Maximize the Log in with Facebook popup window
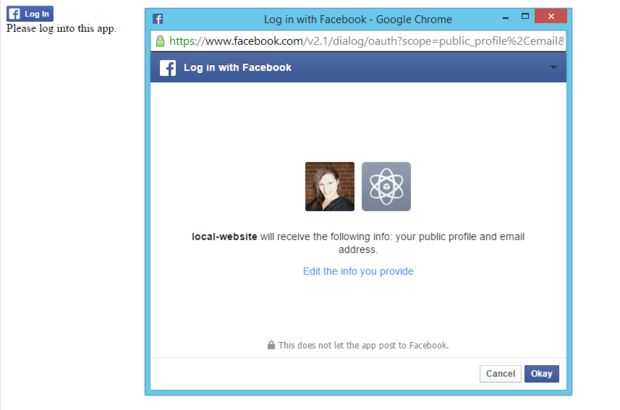This screenshot has width=620, height=410. [525, 16]
